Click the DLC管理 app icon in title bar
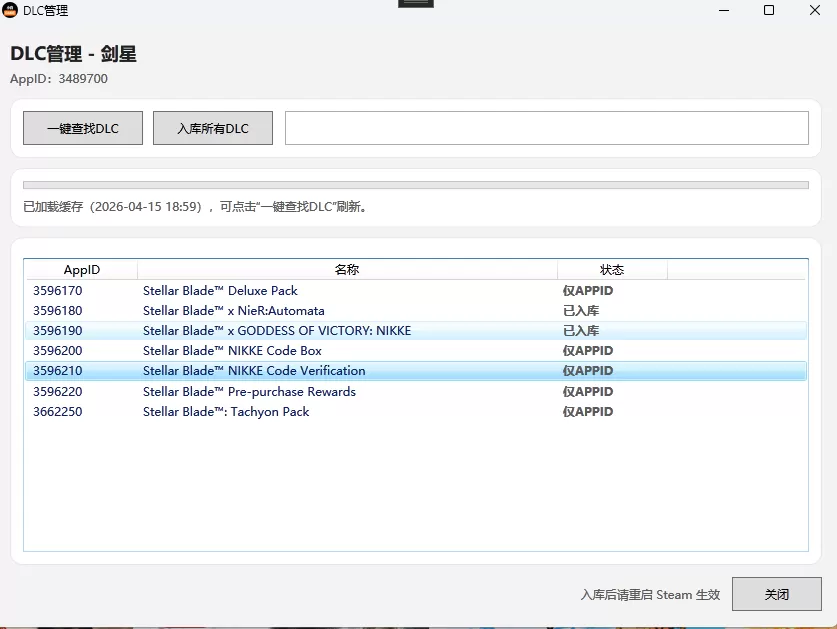This screenshot has height=629, width=837. [x=11, y=11]
